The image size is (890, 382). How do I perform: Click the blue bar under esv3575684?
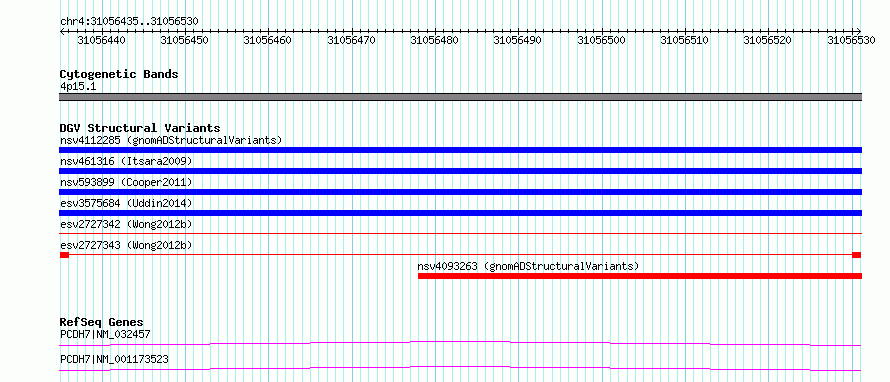(460, 213)
